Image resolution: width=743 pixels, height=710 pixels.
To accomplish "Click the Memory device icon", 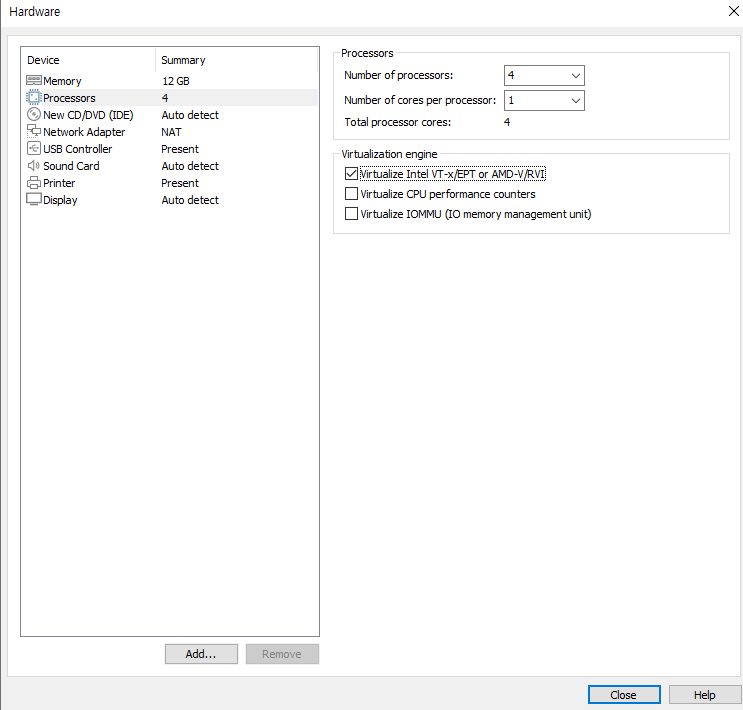I will (34, 80).
